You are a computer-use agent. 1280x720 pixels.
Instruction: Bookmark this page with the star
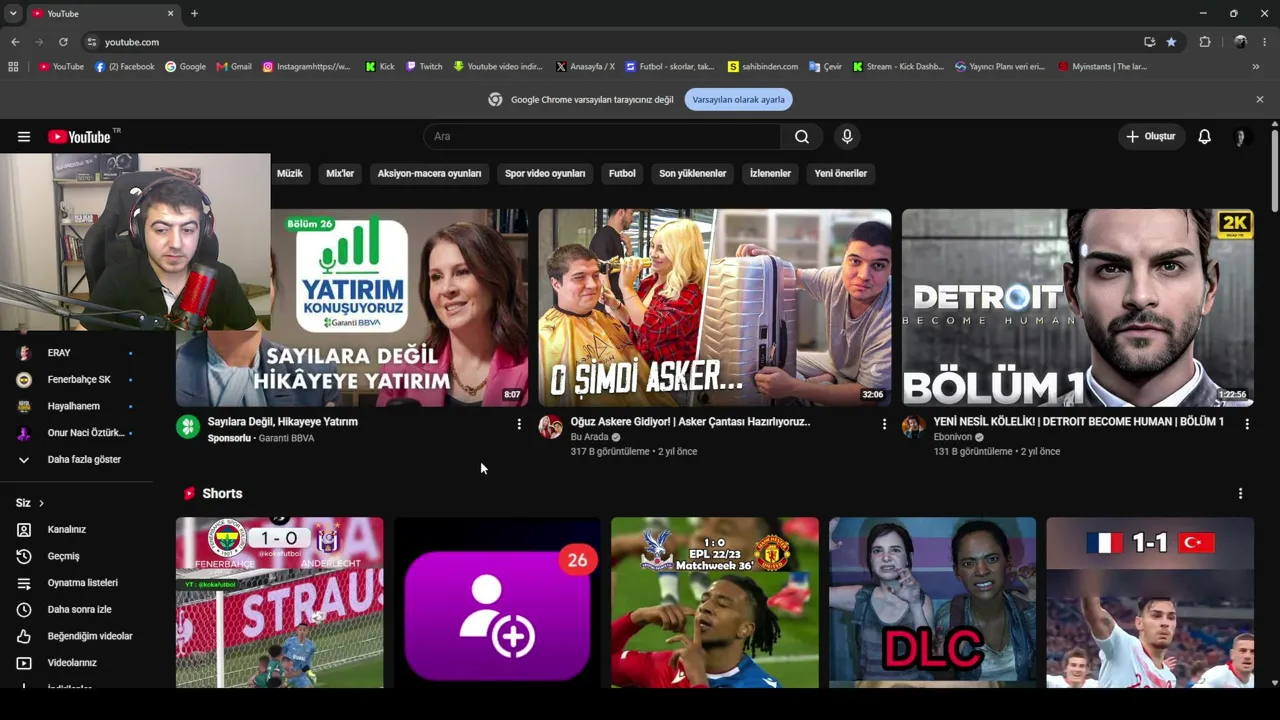pos(1171,42)
